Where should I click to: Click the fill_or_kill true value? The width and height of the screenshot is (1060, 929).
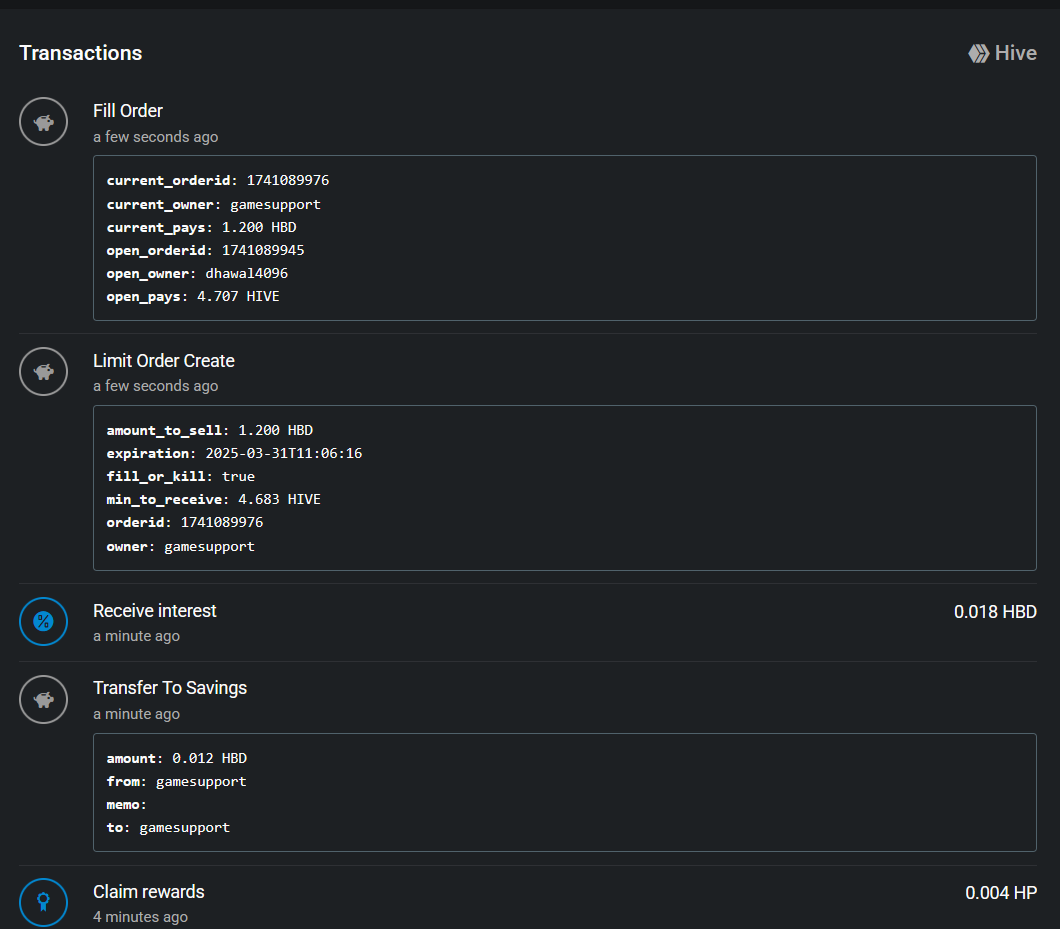pos(238,477)
